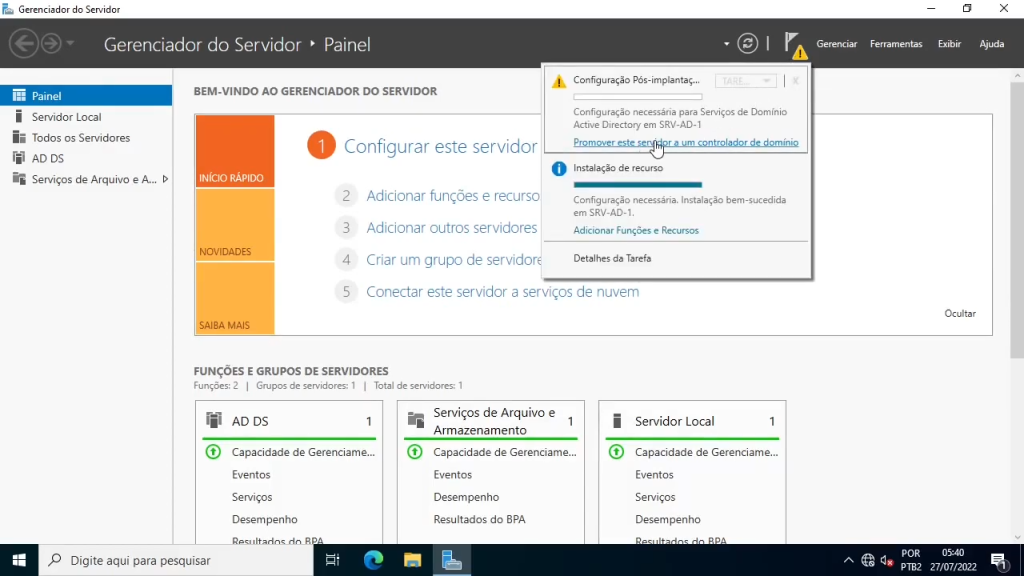
Task: Click Adicionar funções e recursos link
Action: (x=453, y=195)
